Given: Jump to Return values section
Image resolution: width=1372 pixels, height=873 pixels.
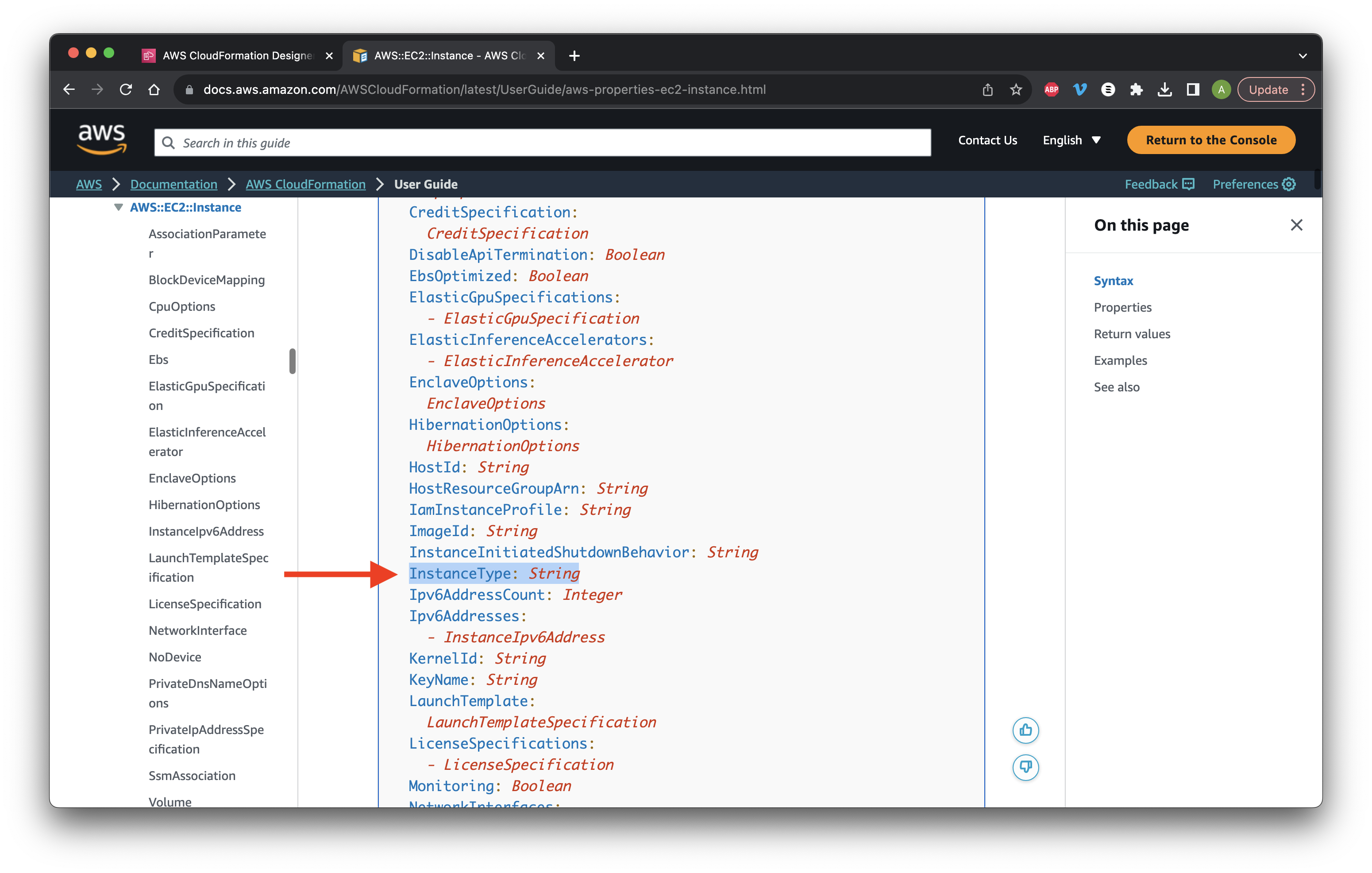Looking at the screenshot, I should coord(1132,334).
